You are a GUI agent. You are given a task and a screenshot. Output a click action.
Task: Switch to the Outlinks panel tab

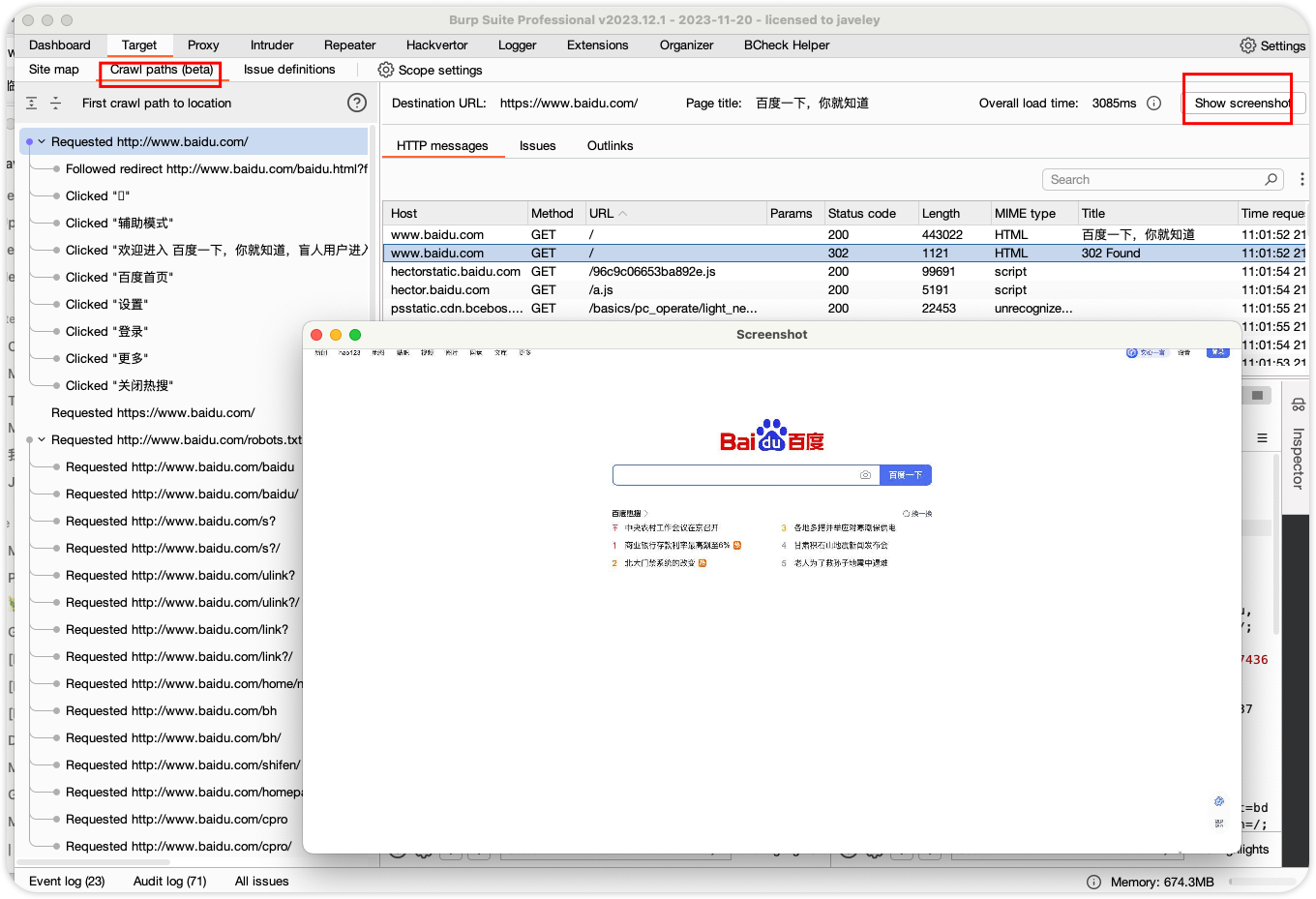pos(611,146)
